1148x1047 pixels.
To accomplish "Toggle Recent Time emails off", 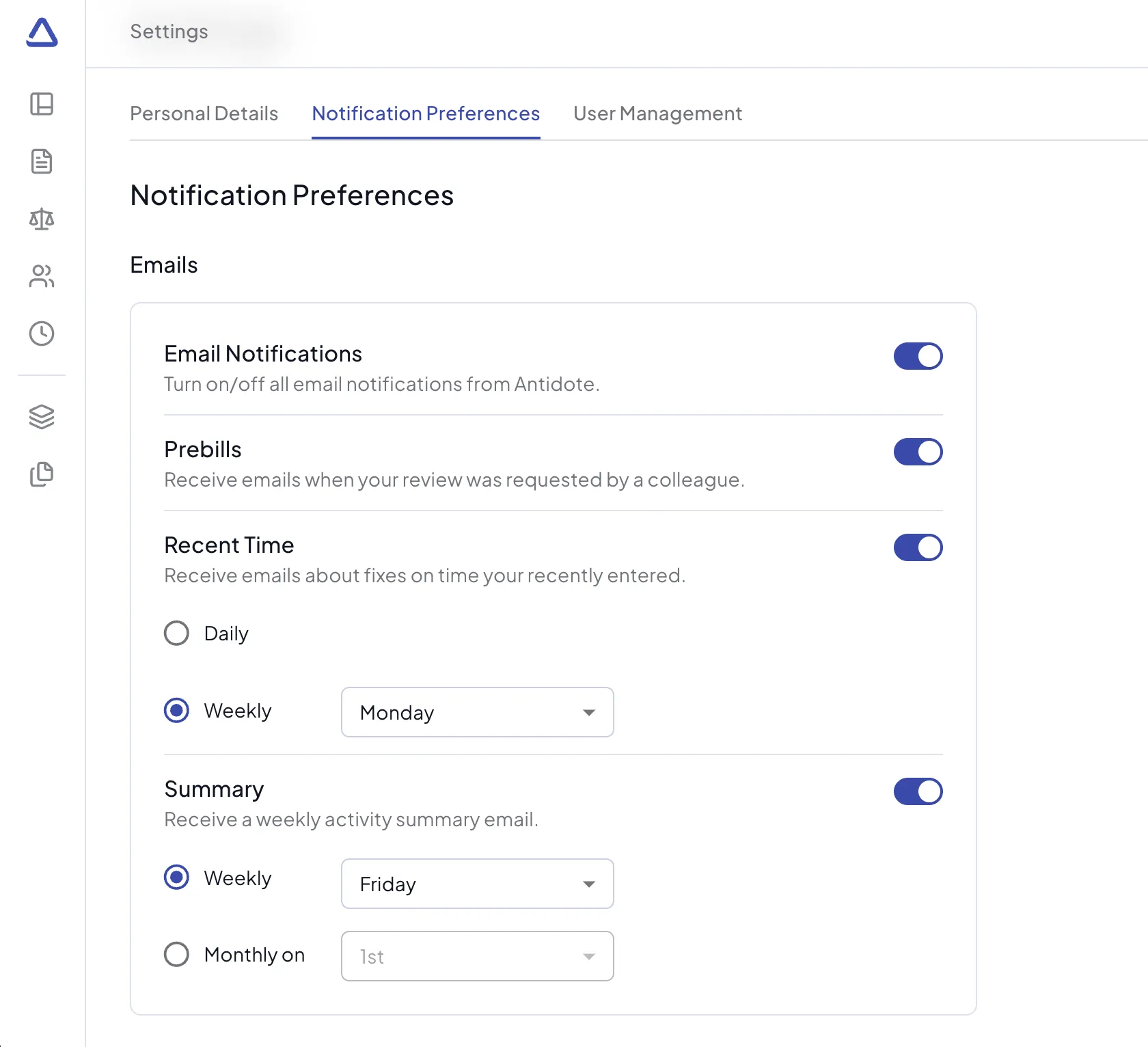I will pyautogui.click(x=918, y=547).
